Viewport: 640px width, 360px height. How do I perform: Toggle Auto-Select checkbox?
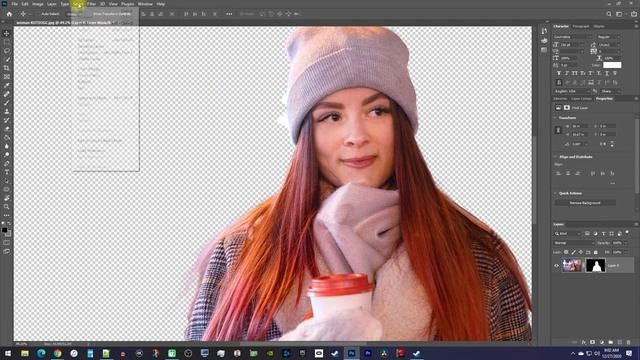point(39,14)
